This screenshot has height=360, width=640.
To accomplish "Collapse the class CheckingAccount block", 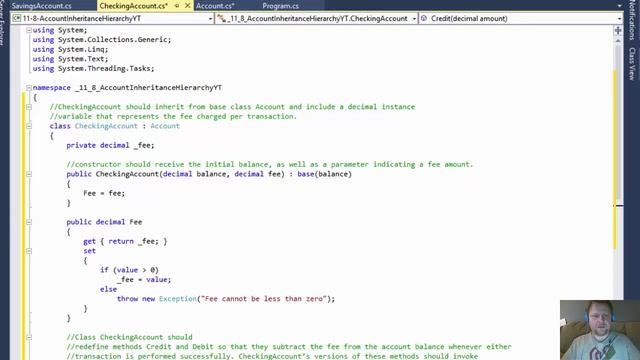I will [29, 126].
